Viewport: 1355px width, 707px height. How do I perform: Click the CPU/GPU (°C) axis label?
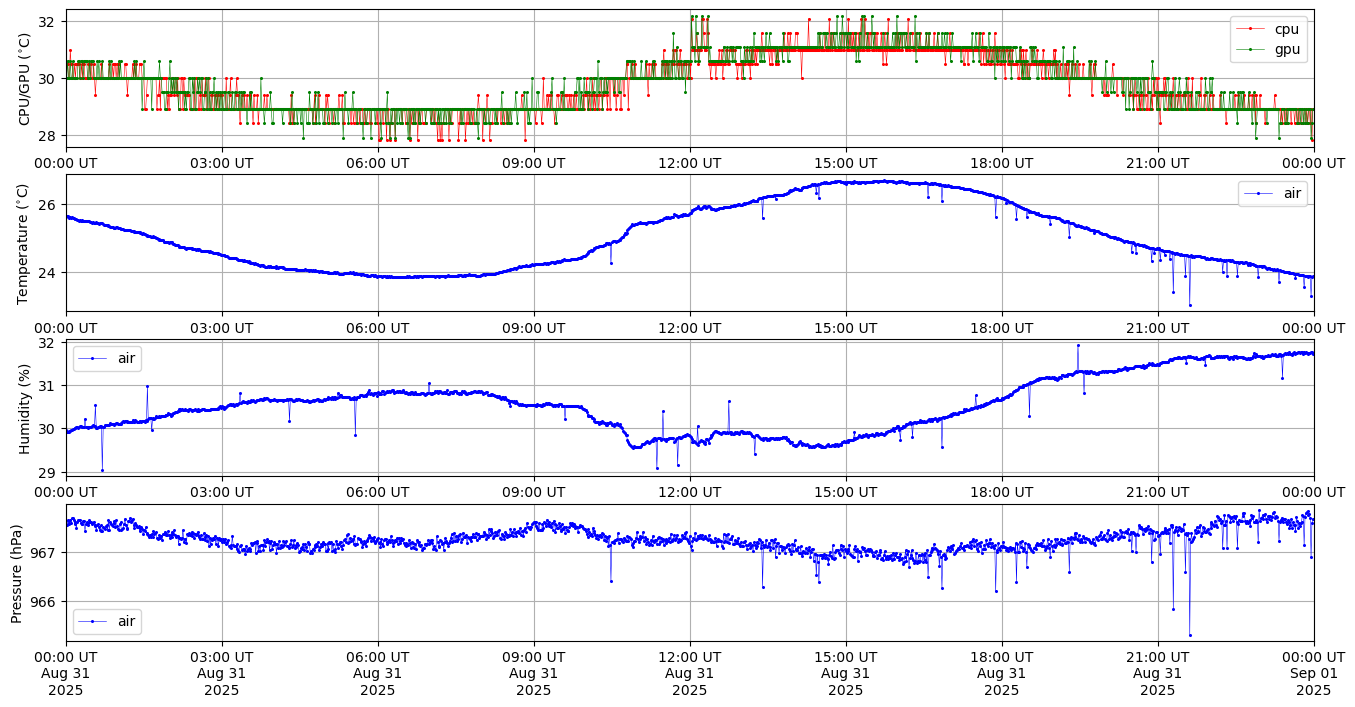click(x=25, y=79)
